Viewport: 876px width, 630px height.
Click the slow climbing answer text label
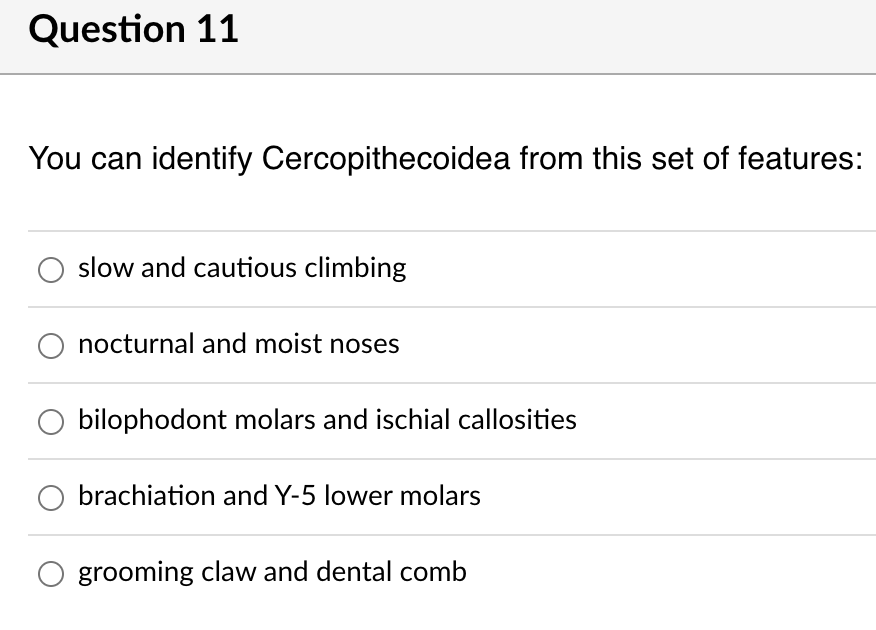click(x=242, y=268)
